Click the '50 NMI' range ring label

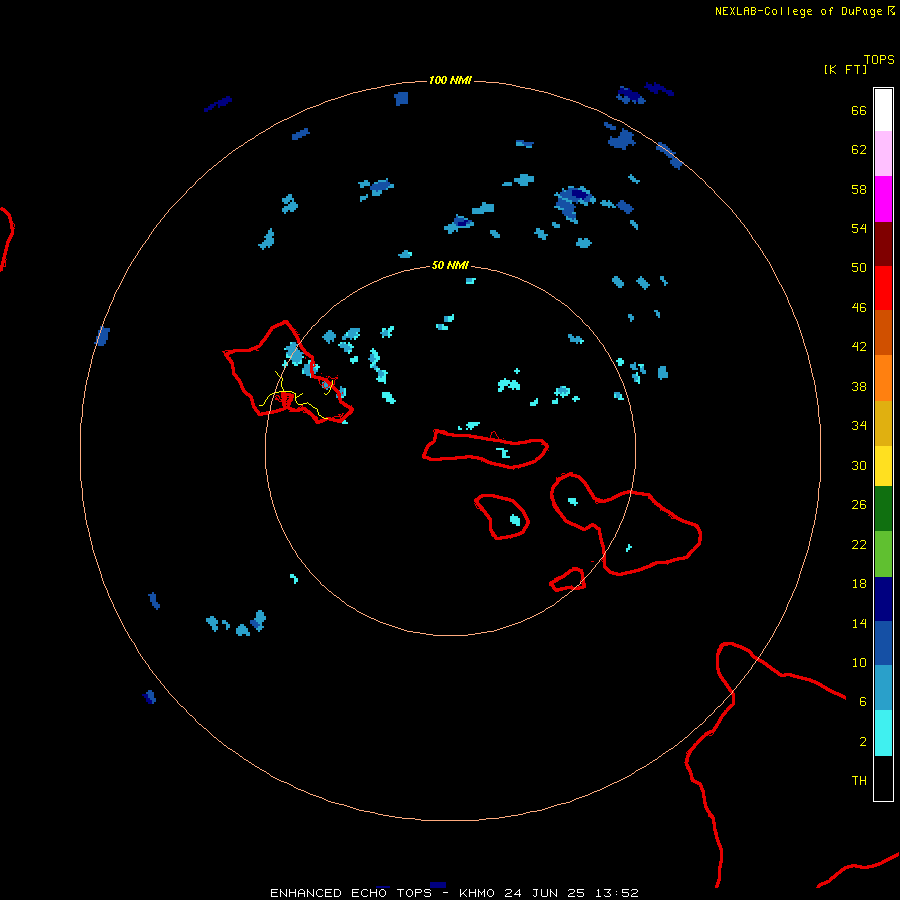click(450, 265)
